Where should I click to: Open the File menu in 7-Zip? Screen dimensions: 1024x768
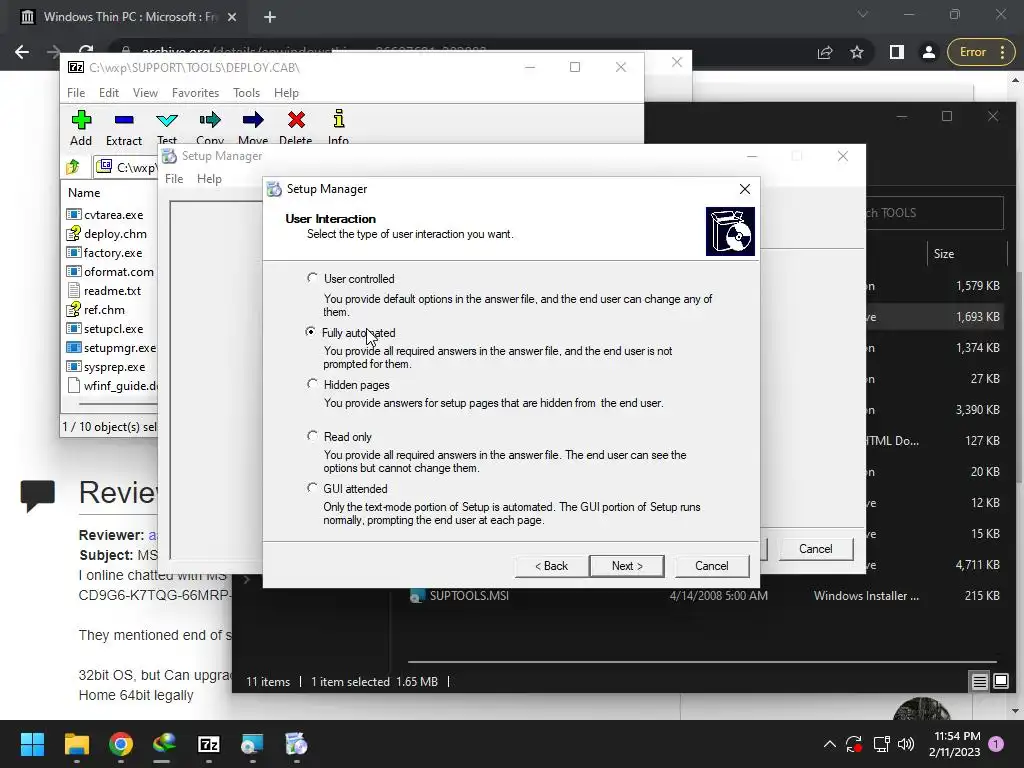[76, 93]
